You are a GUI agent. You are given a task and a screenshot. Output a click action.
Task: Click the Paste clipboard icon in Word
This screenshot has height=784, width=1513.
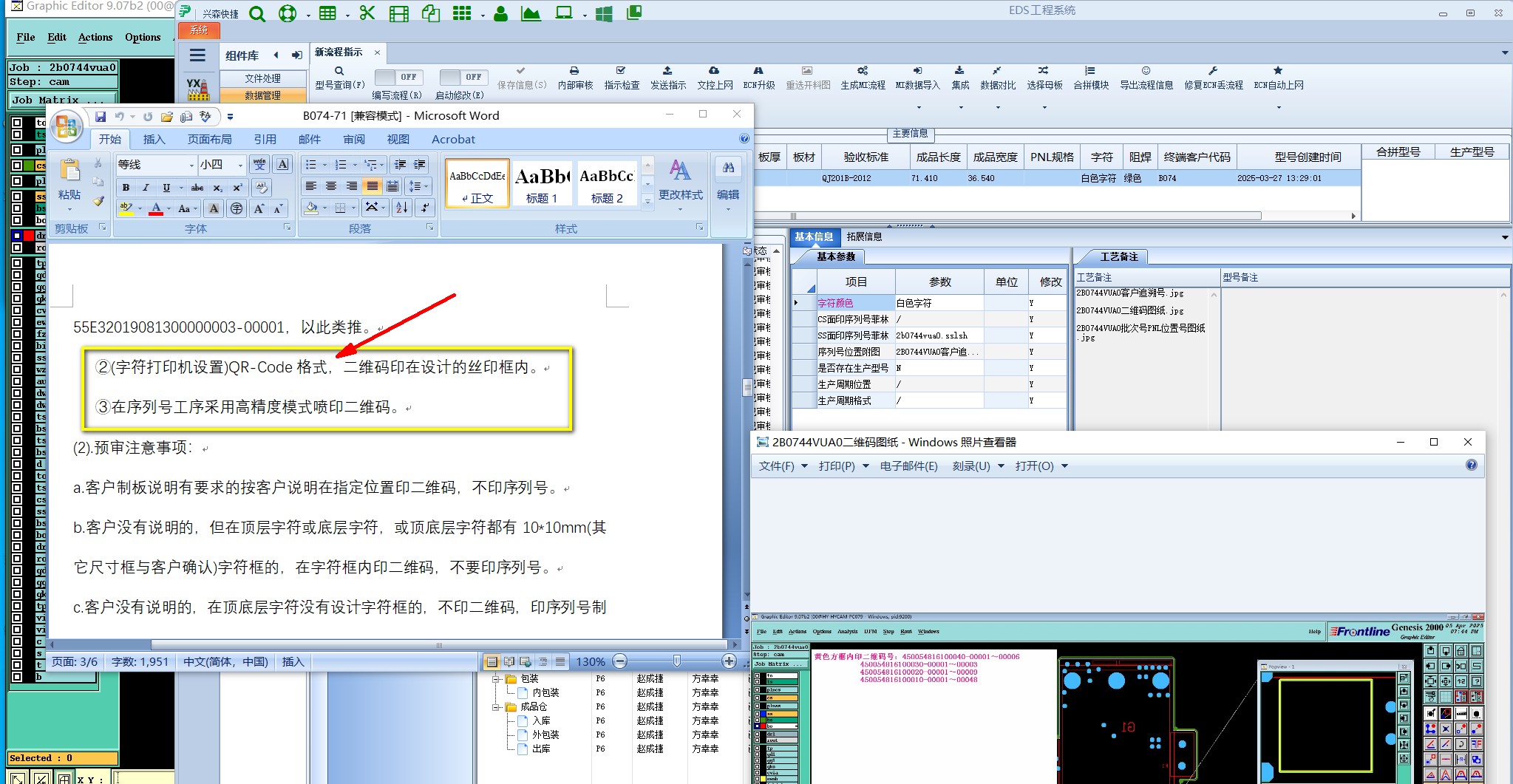point(69,171)
